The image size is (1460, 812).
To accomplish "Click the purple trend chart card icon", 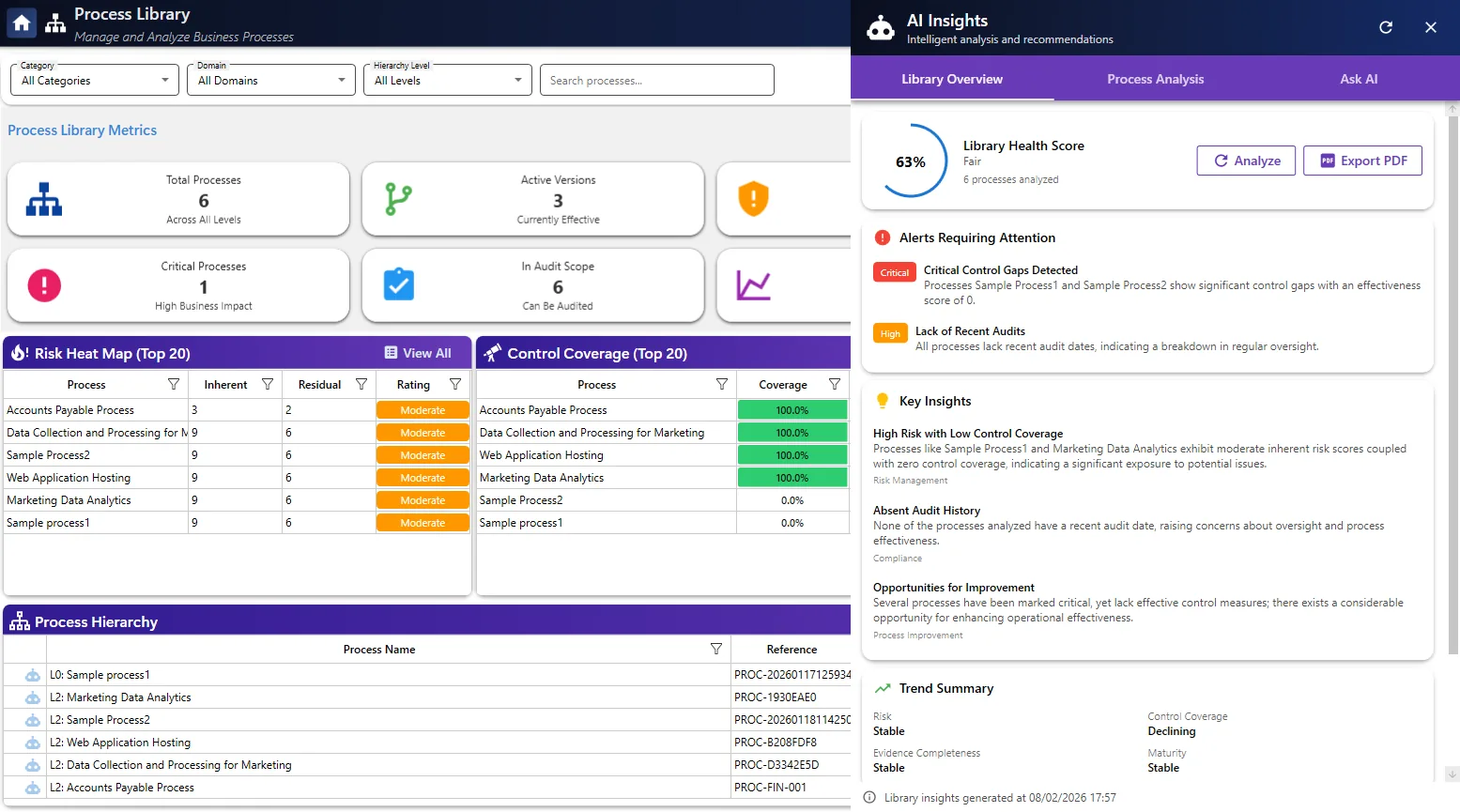I will click(x=753, y=285).
